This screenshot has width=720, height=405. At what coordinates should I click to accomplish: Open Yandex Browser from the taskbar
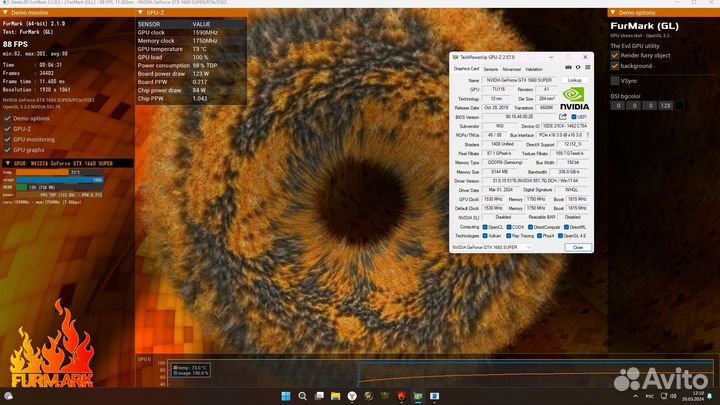[352, 396]
